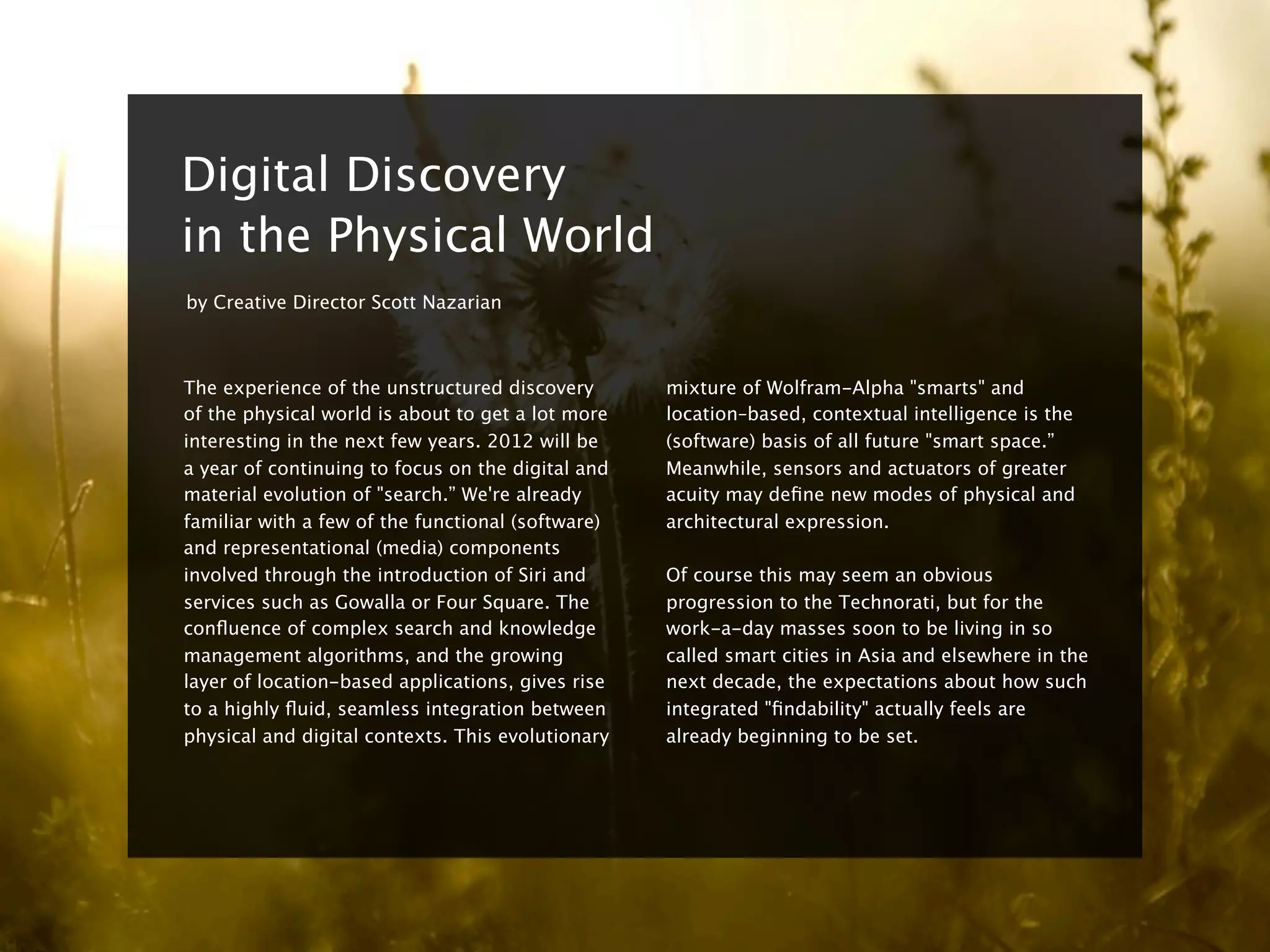Click the title line "Digital Discovery"
1270x952 pixels.
coord(374,176)
